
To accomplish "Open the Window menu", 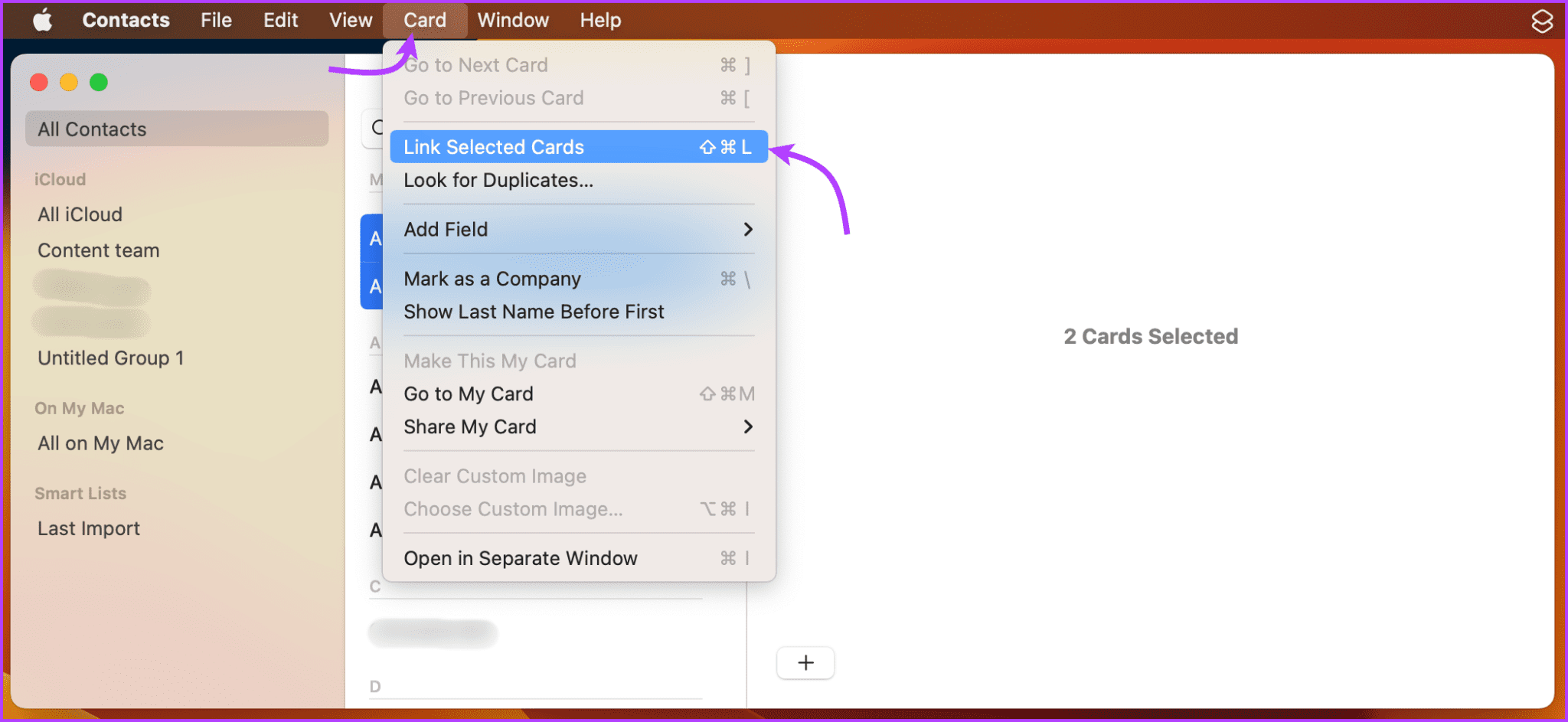I will [x=512, y=20].
